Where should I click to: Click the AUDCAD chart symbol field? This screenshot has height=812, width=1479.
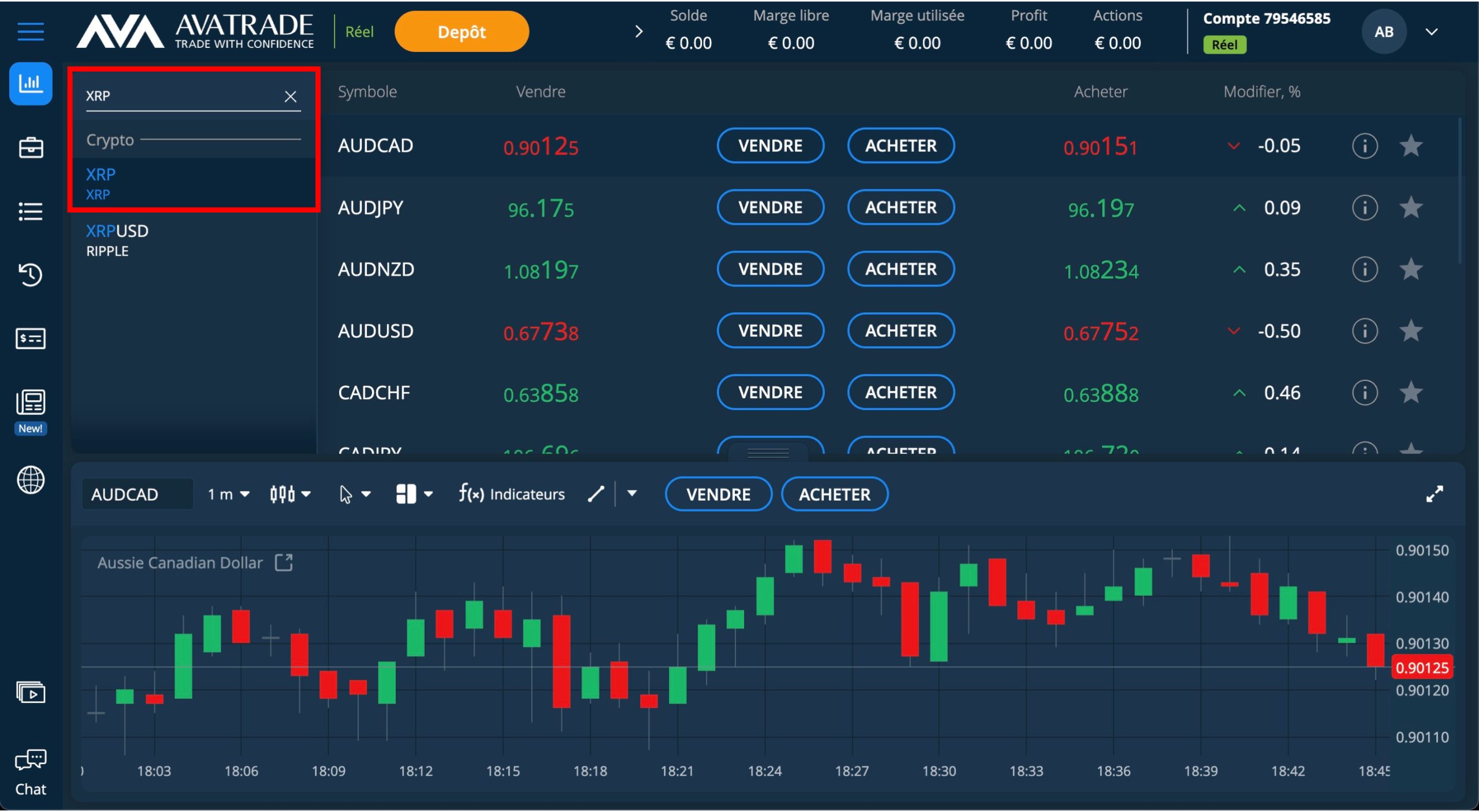tap(138, 494)
